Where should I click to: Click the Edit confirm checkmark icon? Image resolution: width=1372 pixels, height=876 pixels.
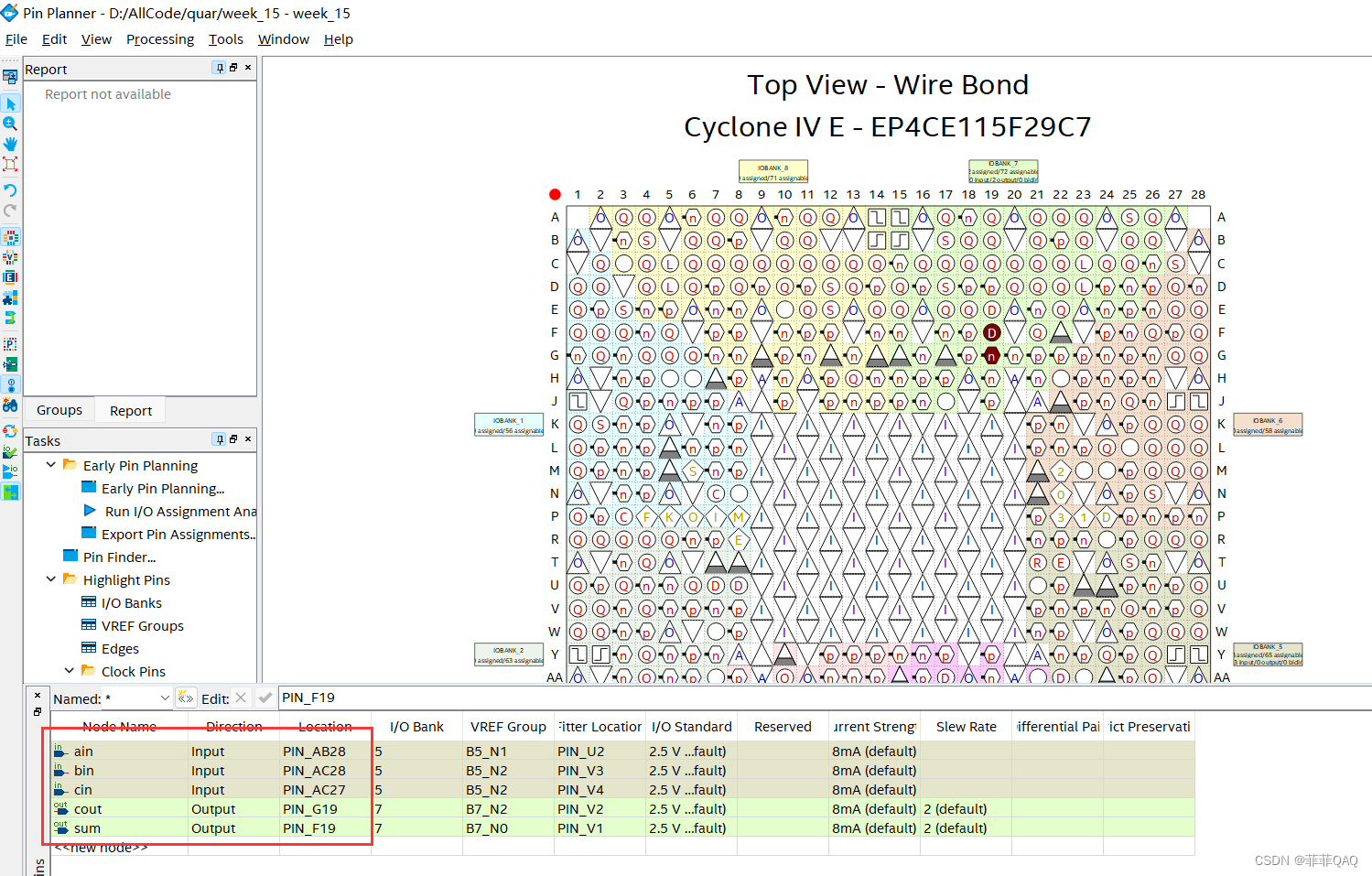click(x=265, y=698)
